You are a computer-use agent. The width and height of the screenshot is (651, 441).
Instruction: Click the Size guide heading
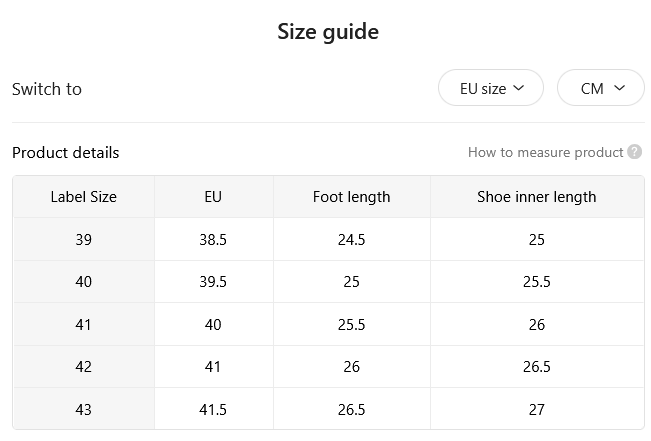pyautogui.click(x=328, y=32)
